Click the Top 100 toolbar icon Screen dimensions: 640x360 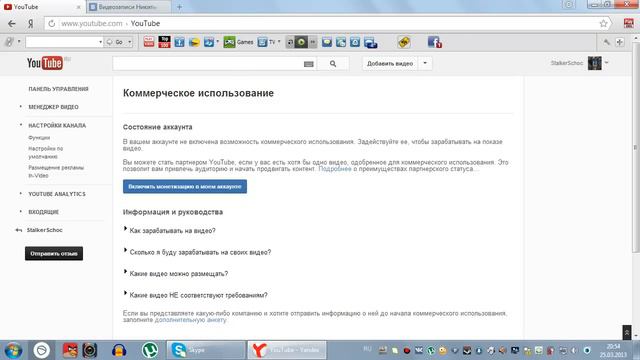pyautogui.click(x=164, y=42)
